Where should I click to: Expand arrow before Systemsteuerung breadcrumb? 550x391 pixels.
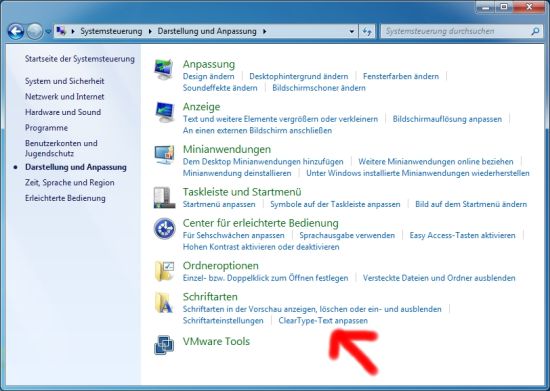[x=73, y=31]
